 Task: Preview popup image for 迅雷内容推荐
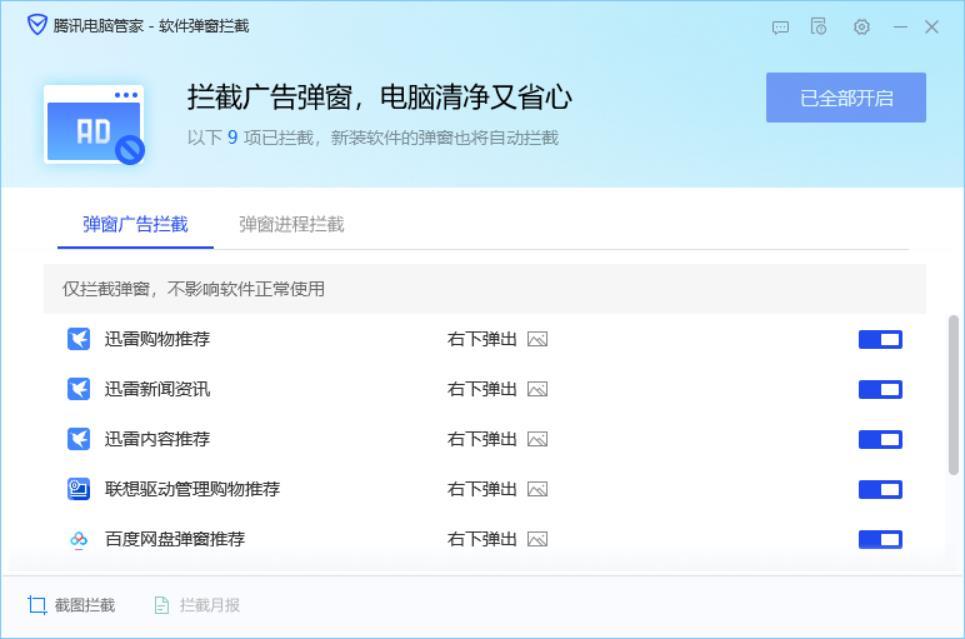point(537,439)
